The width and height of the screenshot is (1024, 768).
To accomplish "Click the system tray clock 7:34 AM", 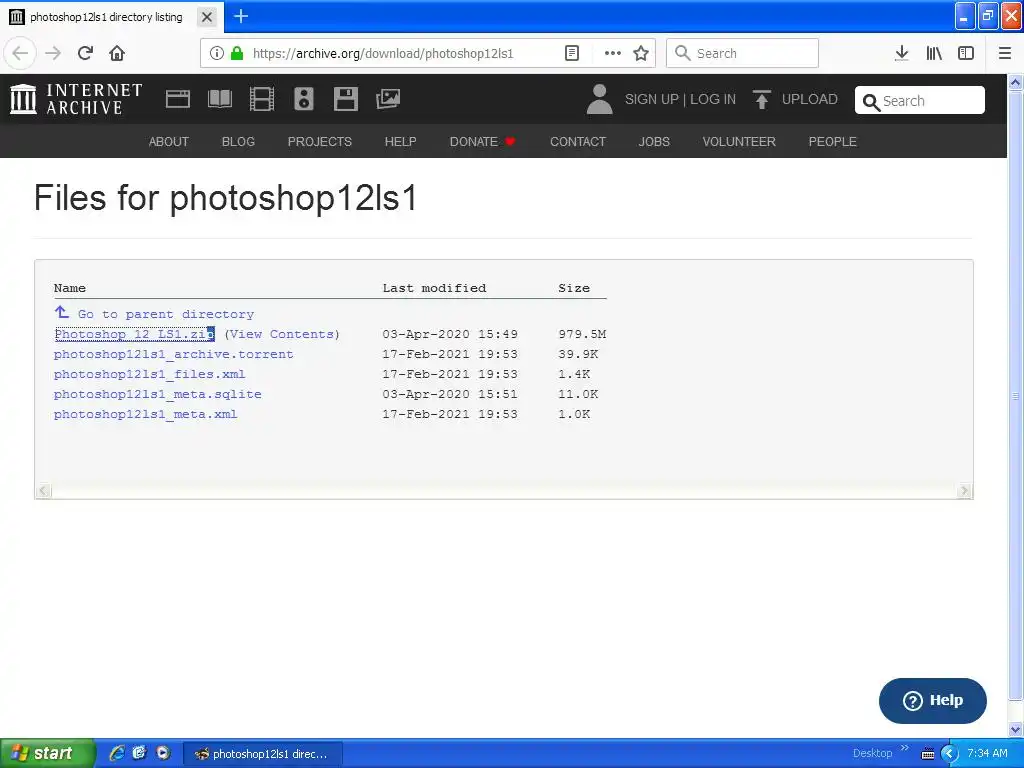I will (x=987, y=754).
